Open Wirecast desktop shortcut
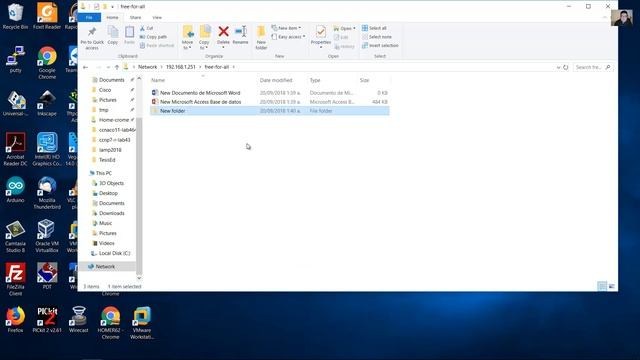 [78, 320]
